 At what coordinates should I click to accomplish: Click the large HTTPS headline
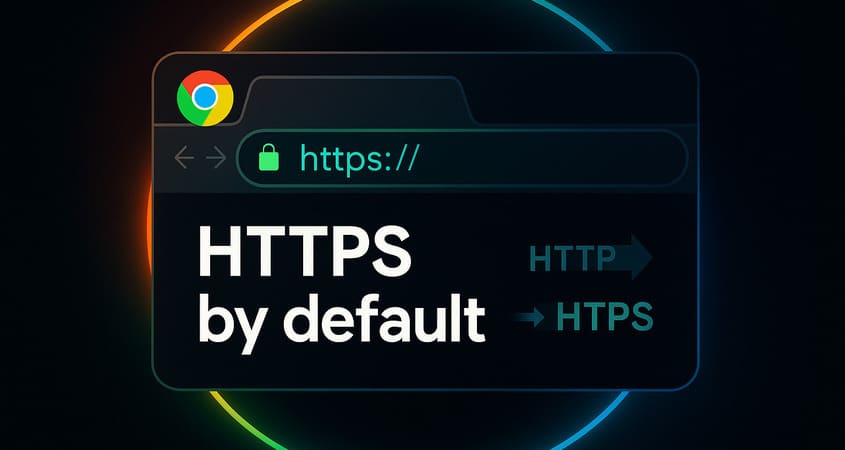pos(304,251)
